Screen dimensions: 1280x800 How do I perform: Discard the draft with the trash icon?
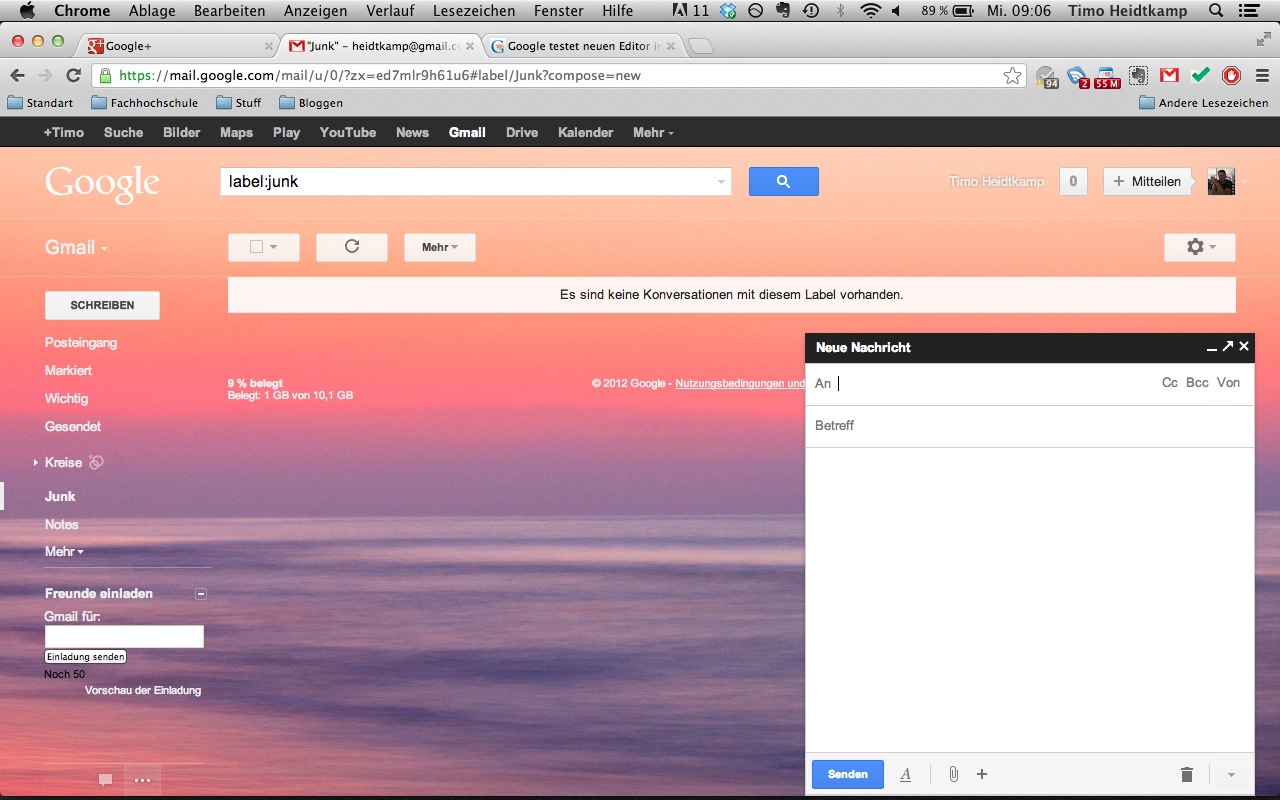(x=1186, y=774)
